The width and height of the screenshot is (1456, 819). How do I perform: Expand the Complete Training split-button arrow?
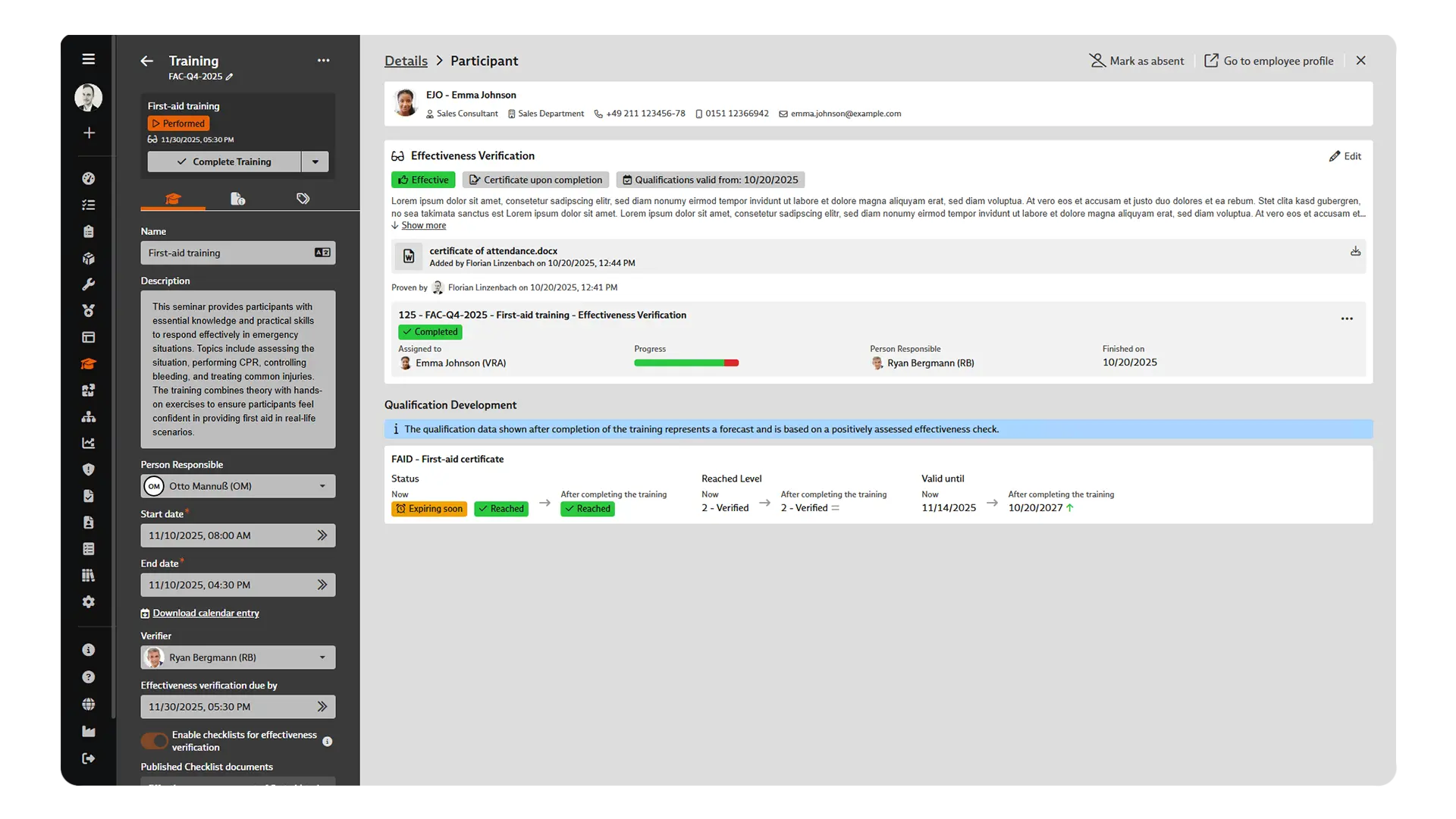click(315, 162)
